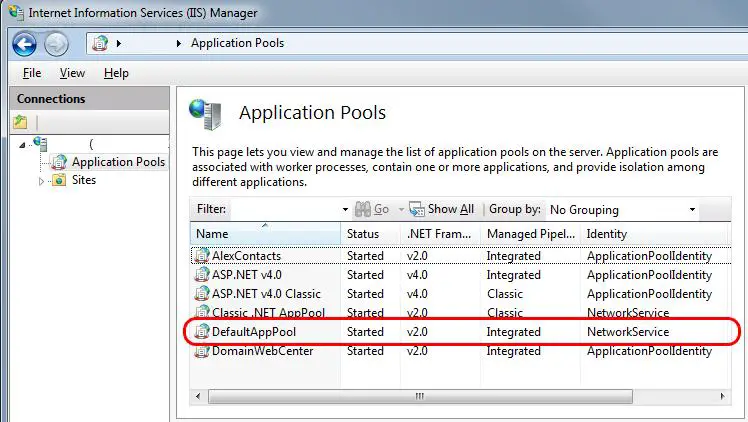Click the blue Back navigation arrow
748x422 pixels.
(x=24, y=44)
